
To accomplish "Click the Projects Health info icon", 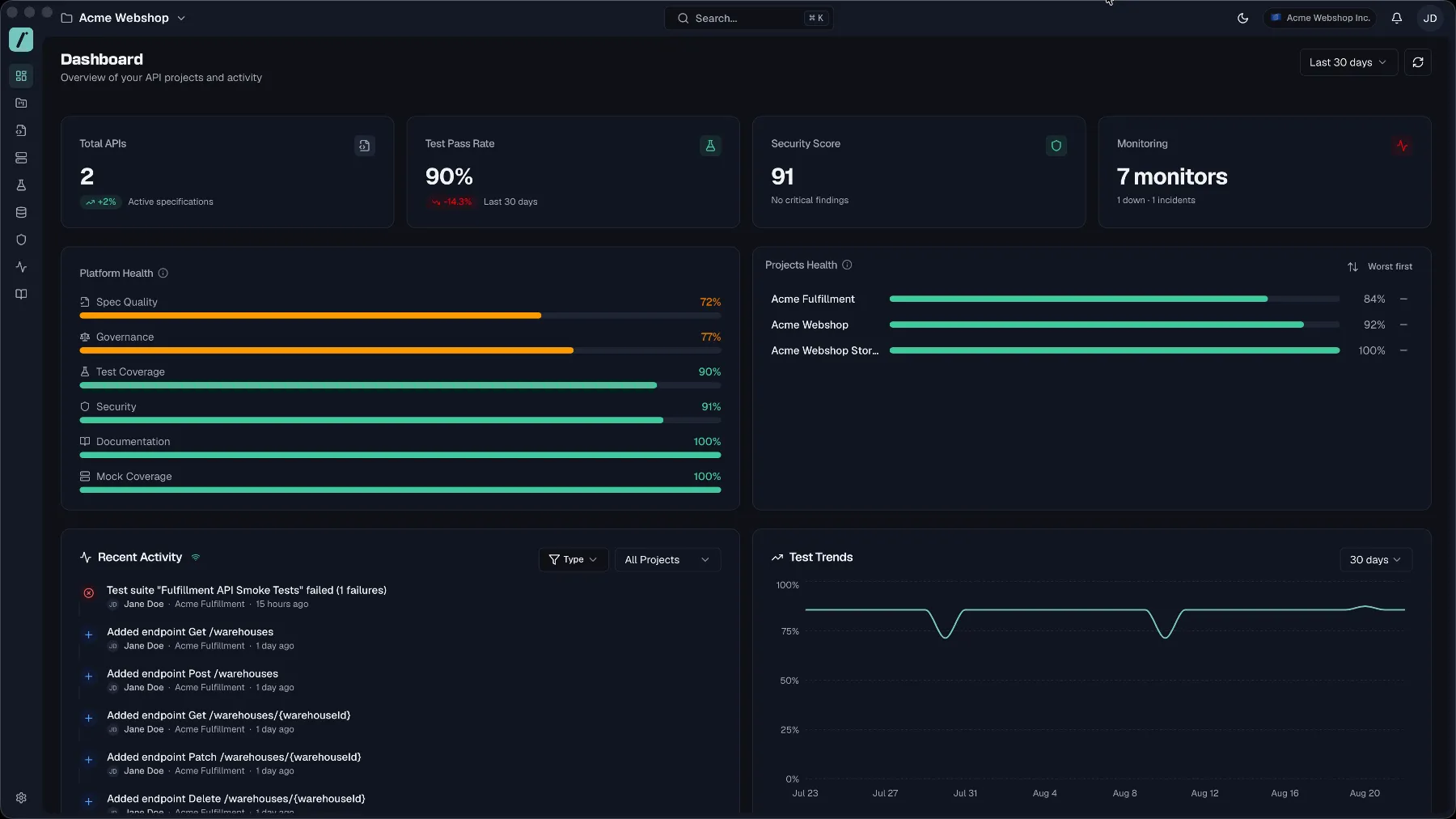I will click(x=847, y=265).
